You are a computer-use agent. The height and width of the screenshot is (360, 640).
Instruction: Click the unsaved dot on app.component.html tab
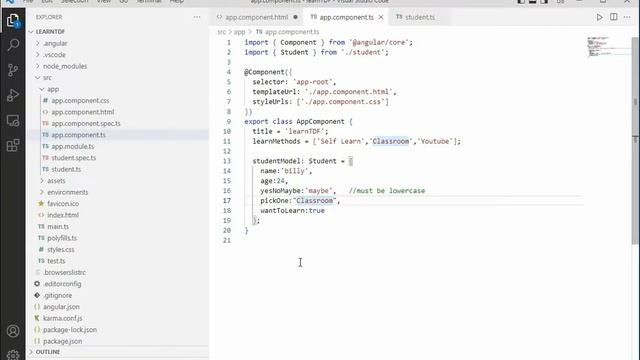click(x=295, y=17)
